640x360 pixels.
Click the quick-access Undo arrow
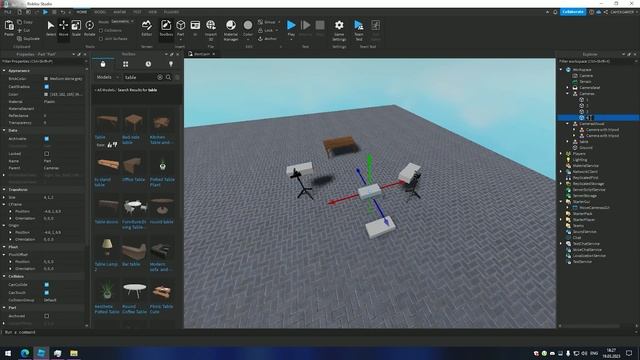click(x=63, y=12)
